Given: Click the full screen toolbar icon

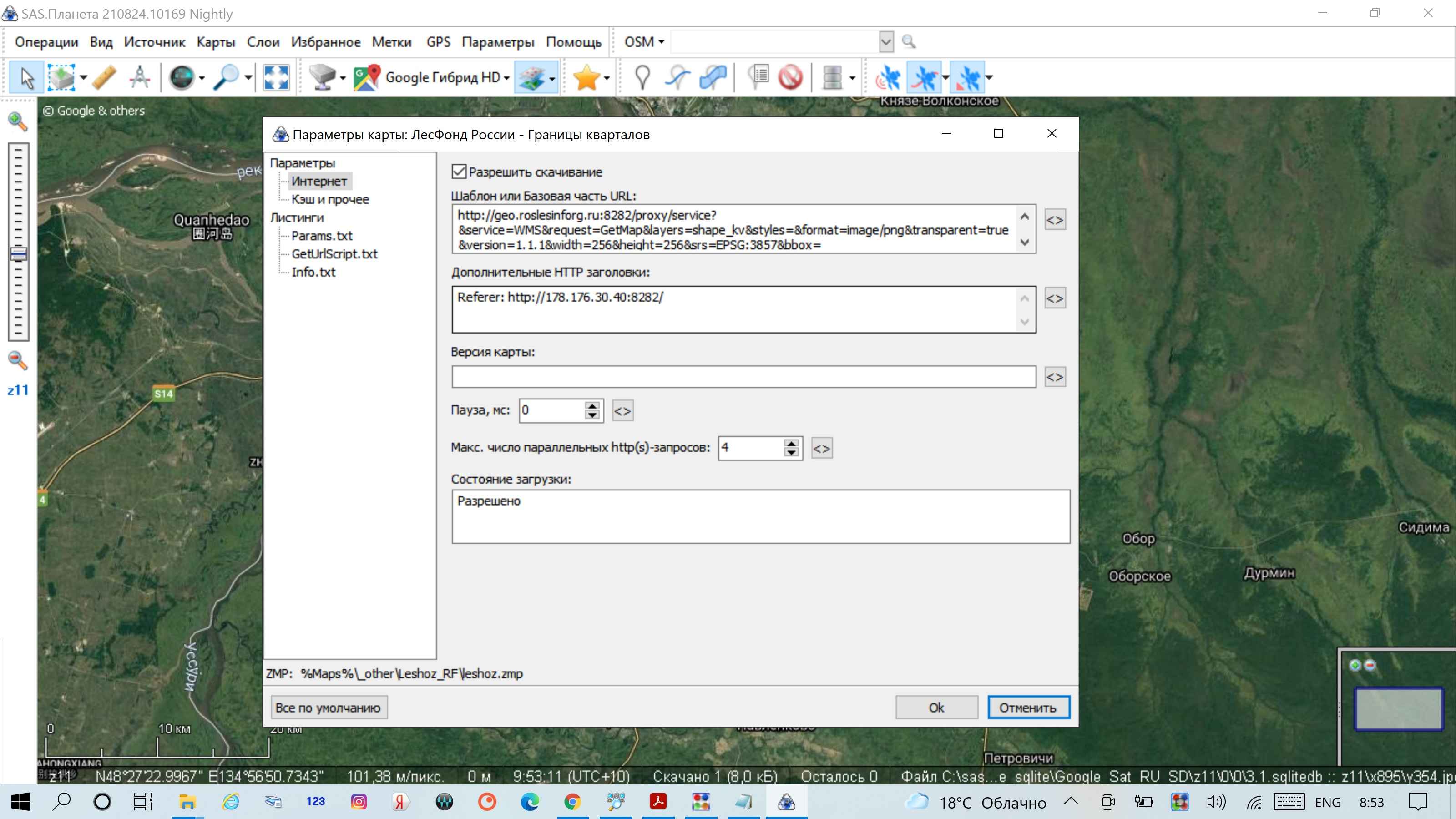Looking at the screenshot, I should pos(276,77).
